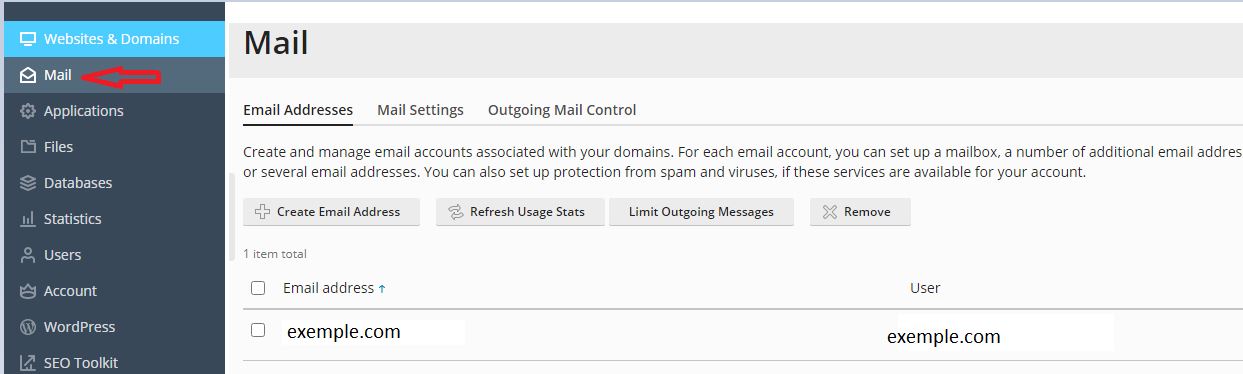The height and width of the screenshot is (374, 1243).
Task: Open Users person icon
Action: pyautogui.click(x=28, y=255)
